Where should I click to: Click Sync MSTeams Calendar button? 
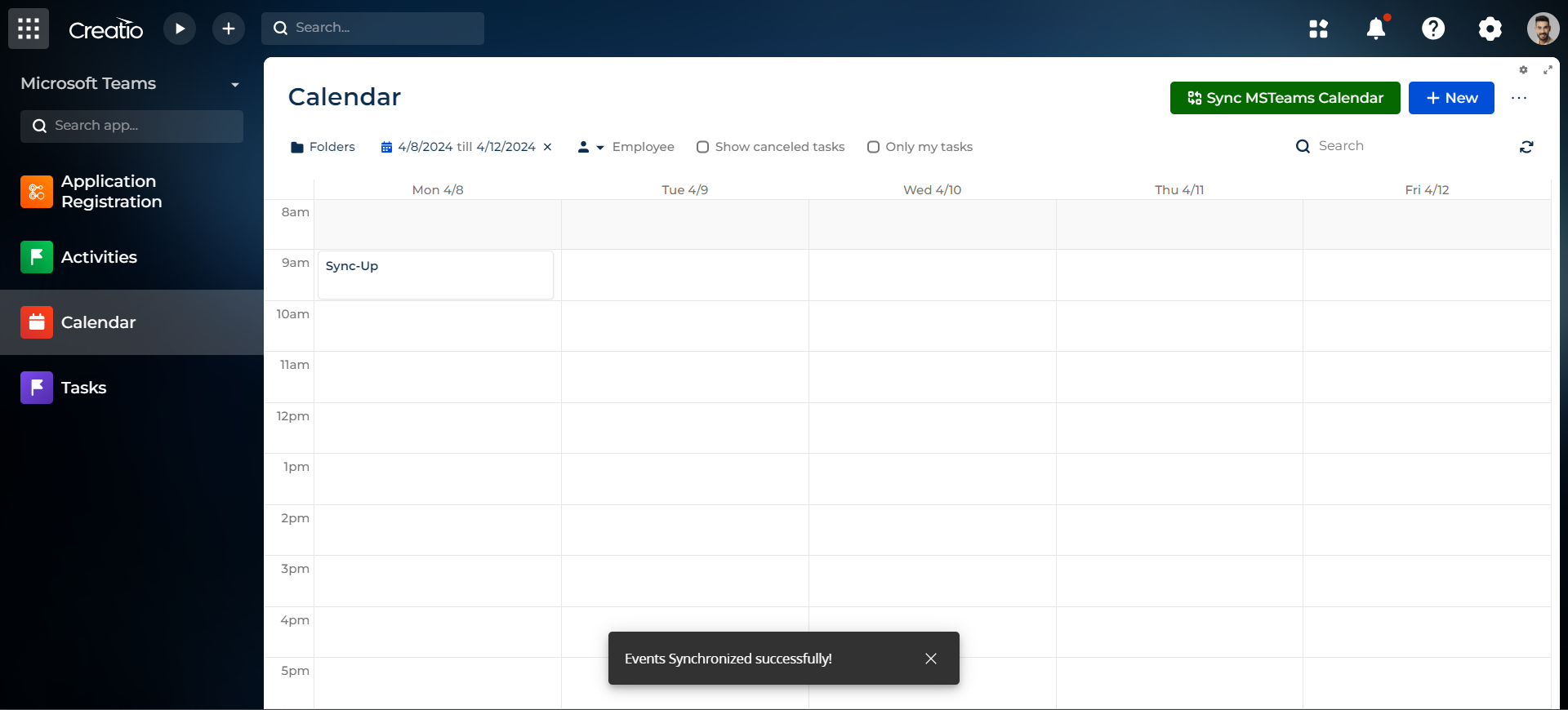[x=1285, y=98]
